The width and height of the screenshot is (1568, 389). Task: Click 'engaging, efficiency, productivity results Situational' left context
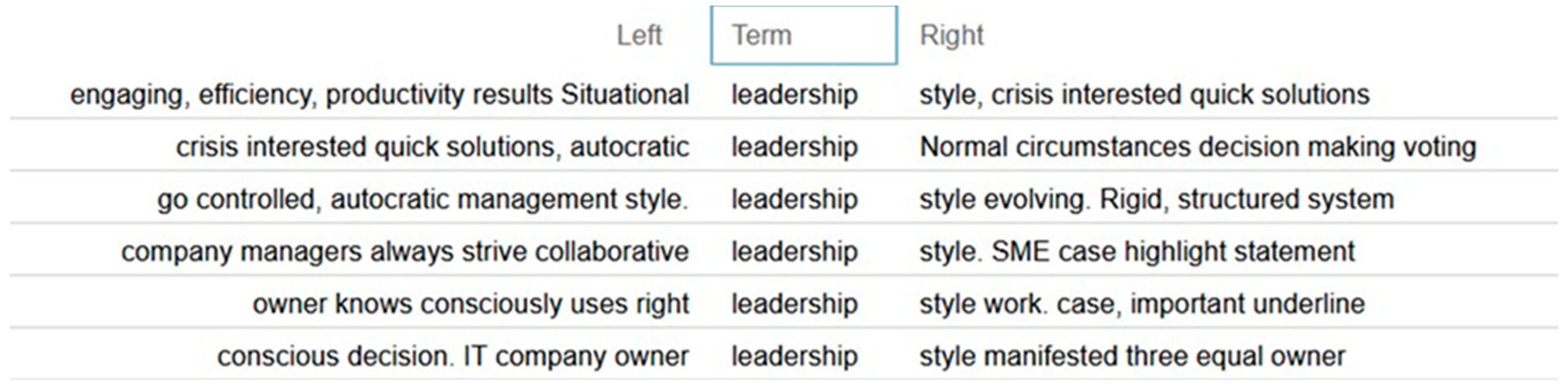(x=379, y=95)
